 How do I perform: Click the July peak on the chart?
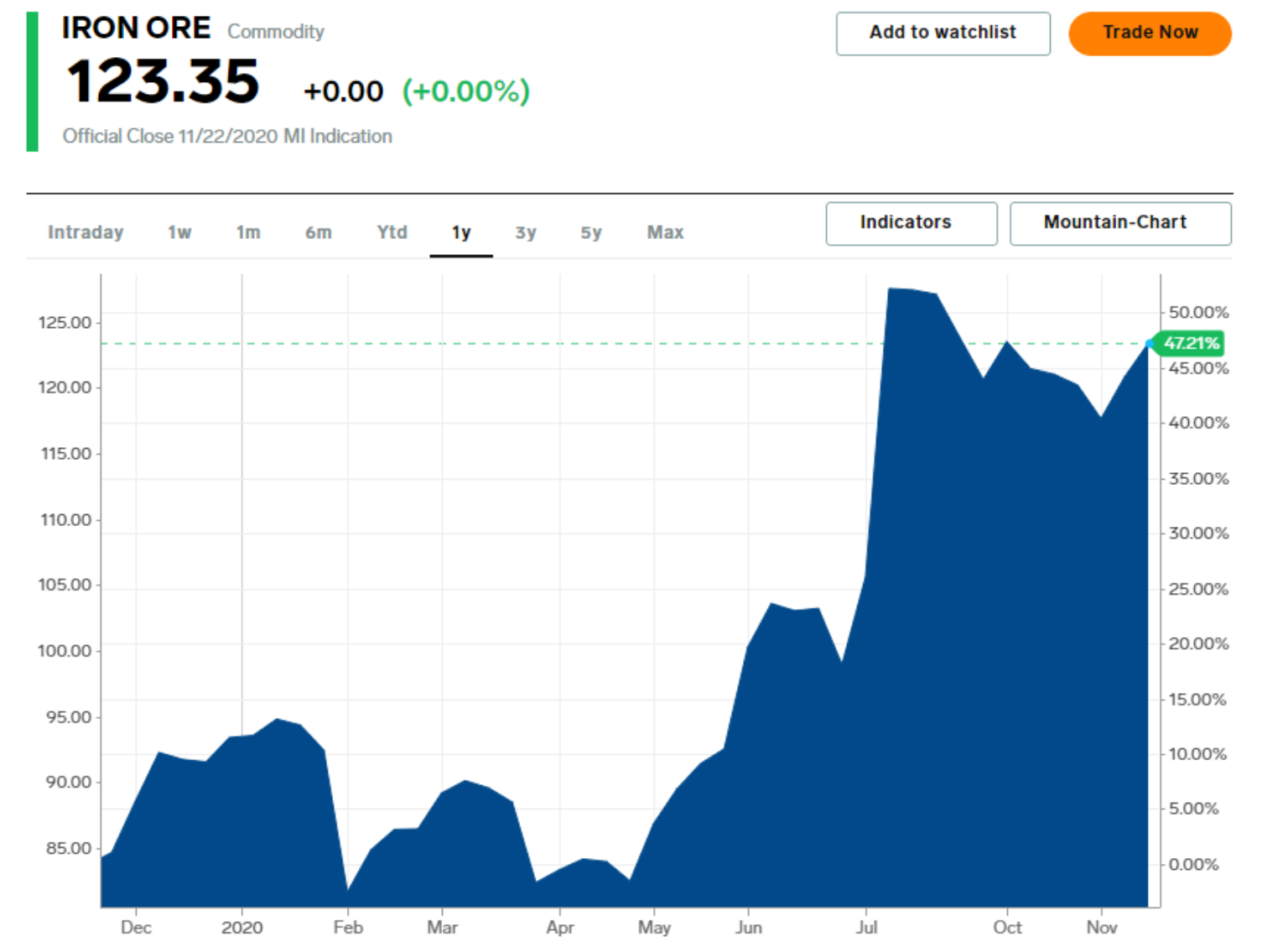(x=891, y=289)
